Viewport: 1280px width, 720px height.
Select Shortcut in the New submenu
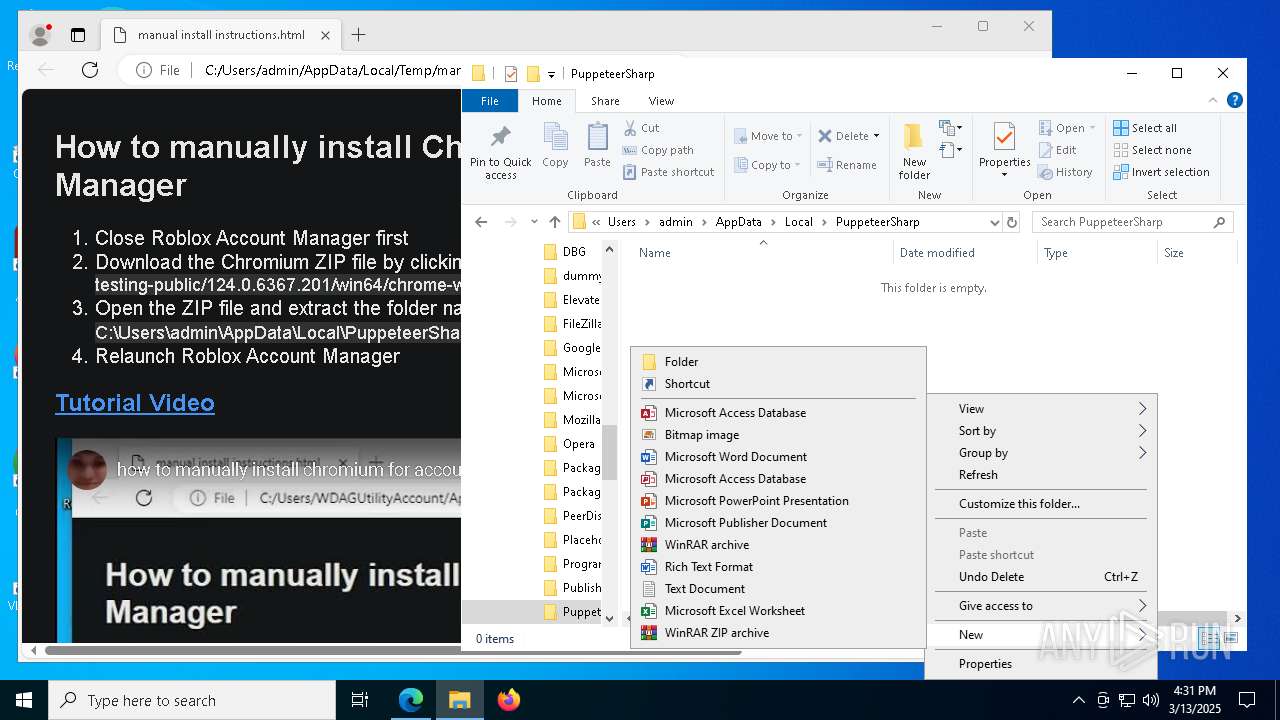click(x=778, y=384)
